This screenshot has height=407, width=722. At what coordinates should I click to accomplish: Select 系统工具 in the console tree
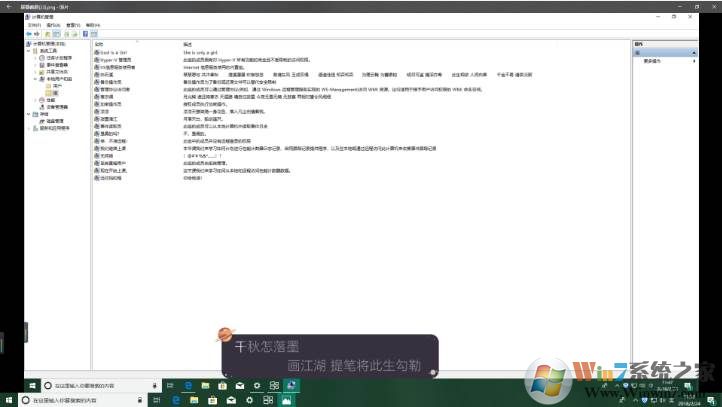(x=48, y=51)
